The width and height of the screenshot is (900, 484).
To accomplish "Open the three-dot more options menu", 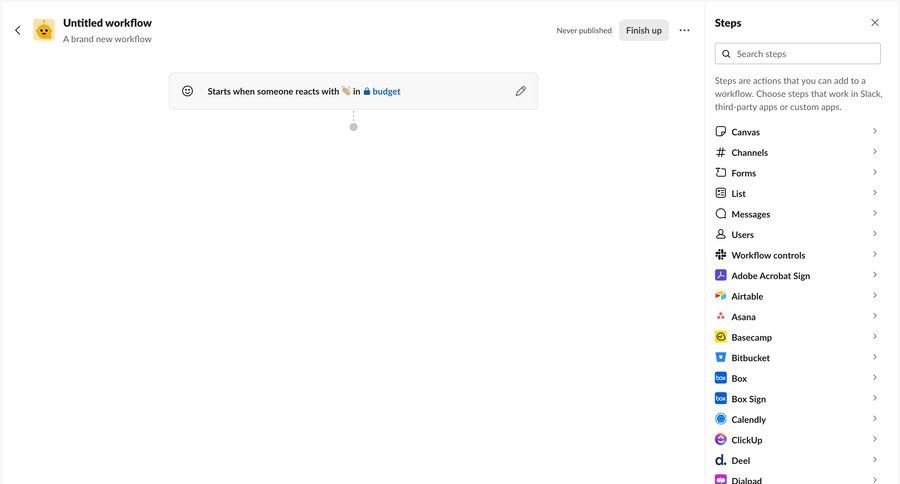I will (x=684, y=30).
